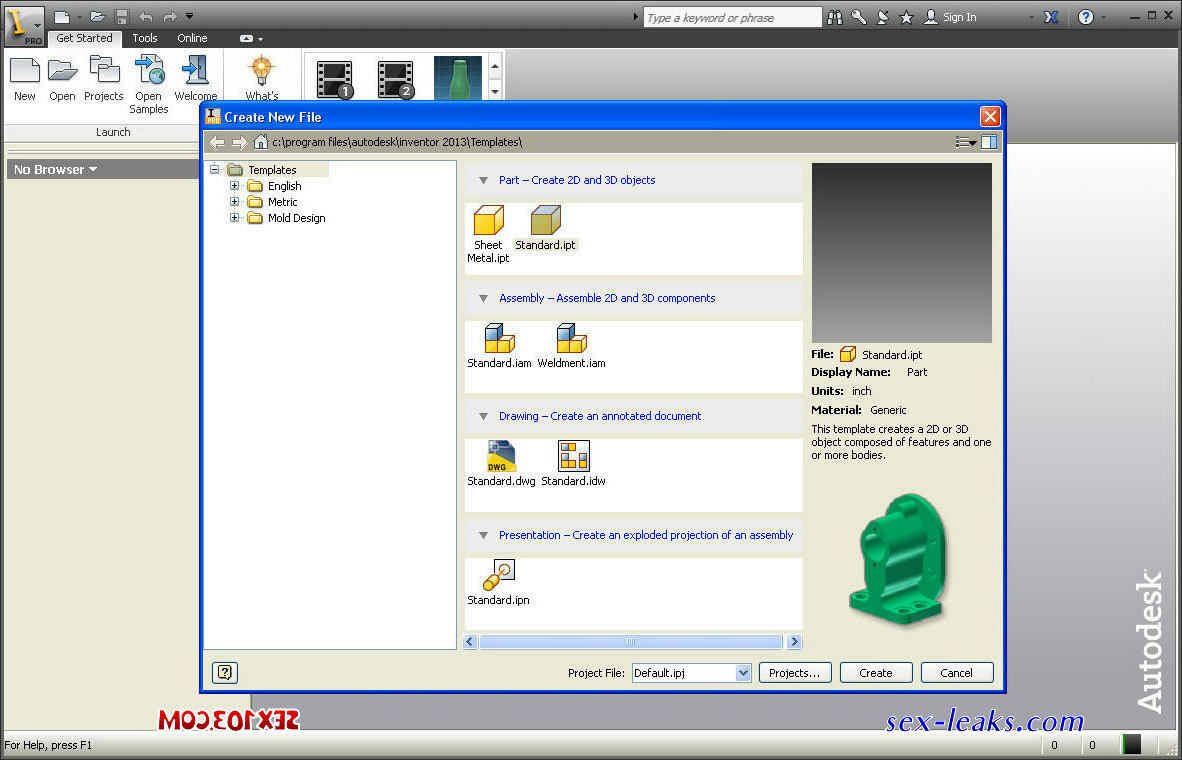Open the Help dropdown arrow
Screen dimensions: 1182x760
[x=1104, y=17]
